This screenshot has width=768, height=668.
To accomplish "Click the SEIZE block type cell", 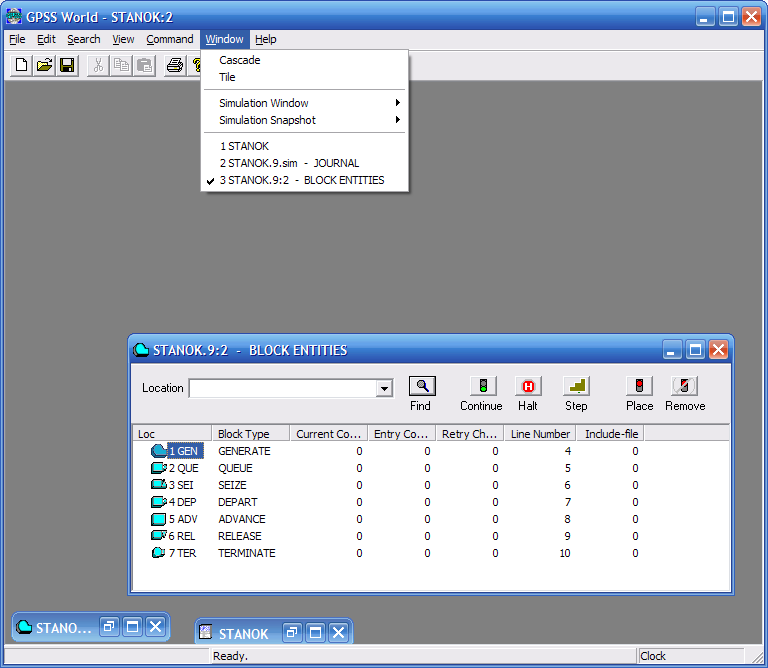I will coord(233,485).
